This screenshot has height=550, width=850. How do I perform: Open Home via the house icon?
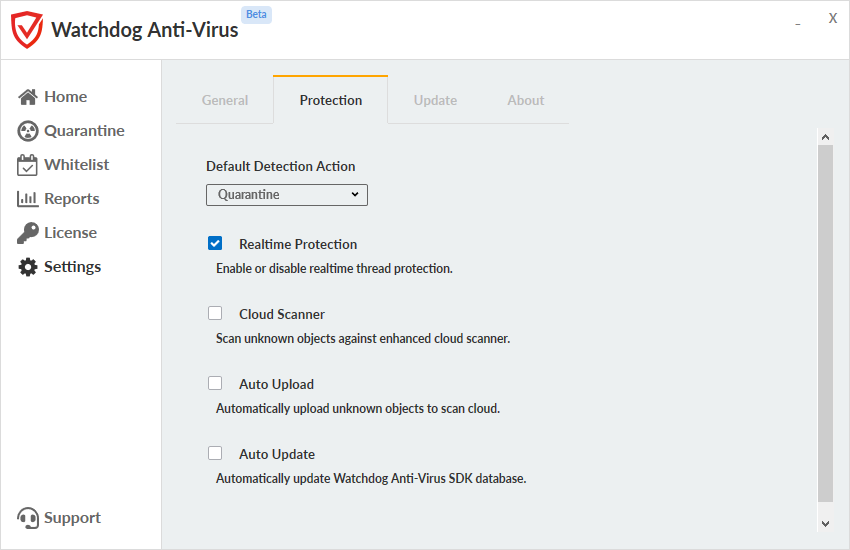click(x=28, y=97)
